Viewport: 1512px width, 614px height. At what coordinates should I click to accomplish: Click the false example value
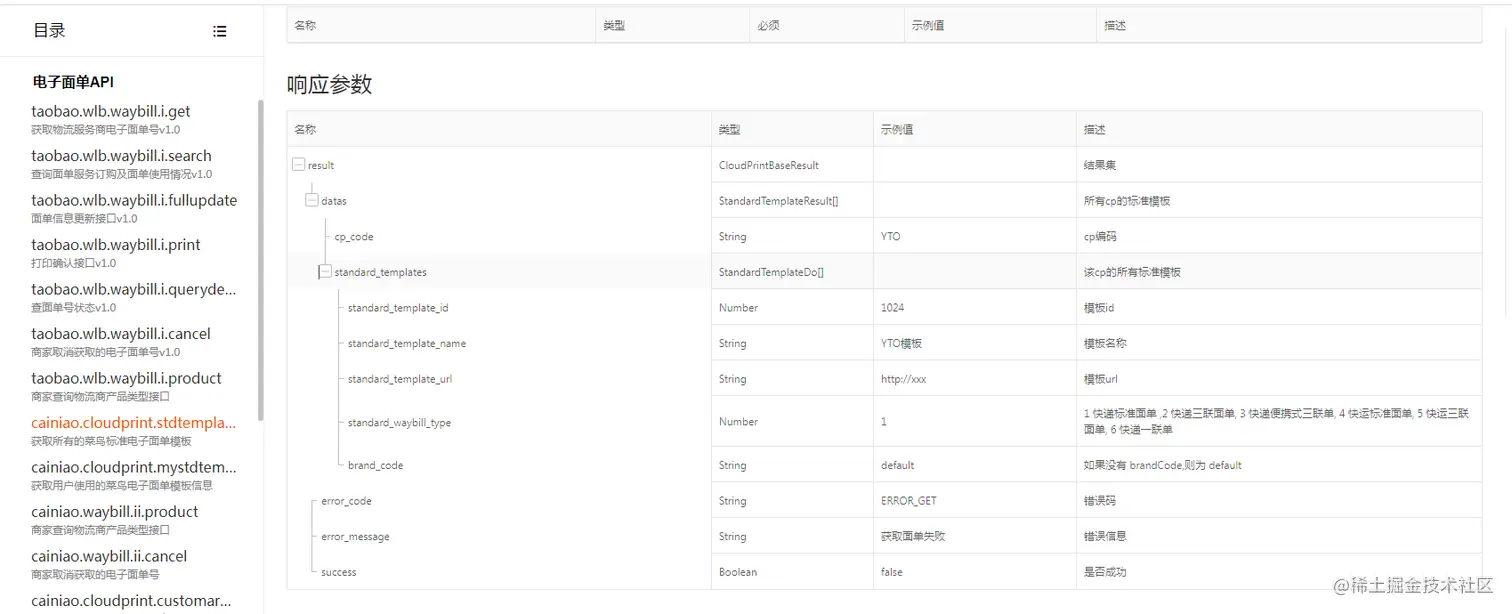tap(891, 572)
